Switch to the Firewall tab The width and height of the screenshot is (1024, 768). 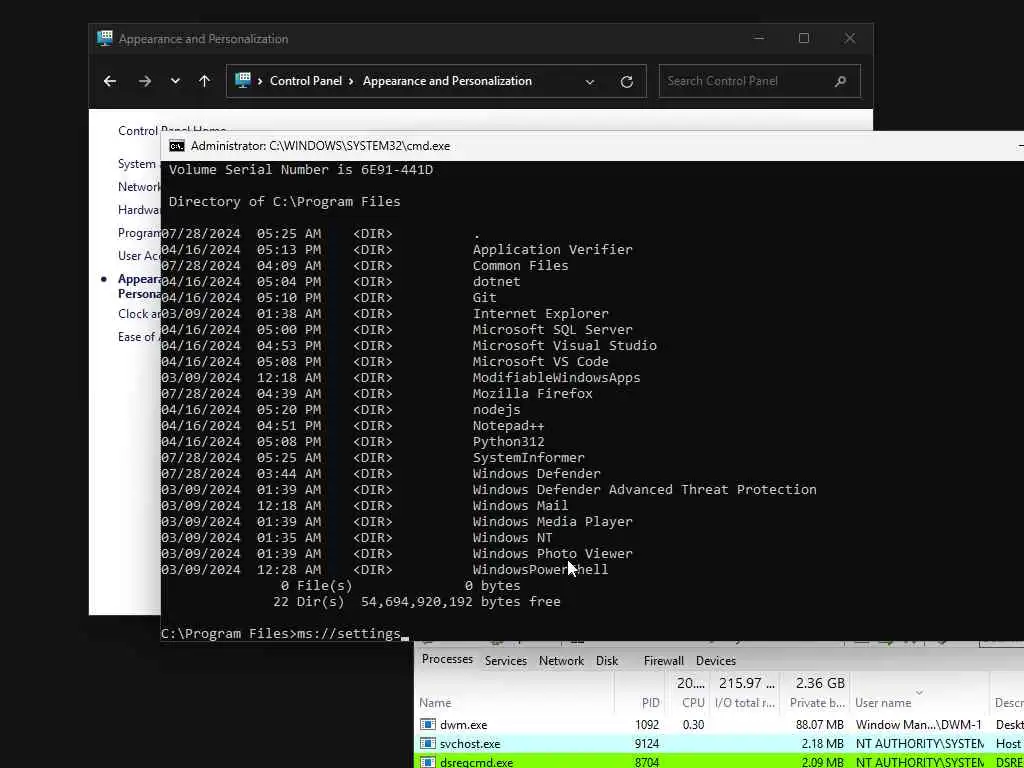(664, 661)
